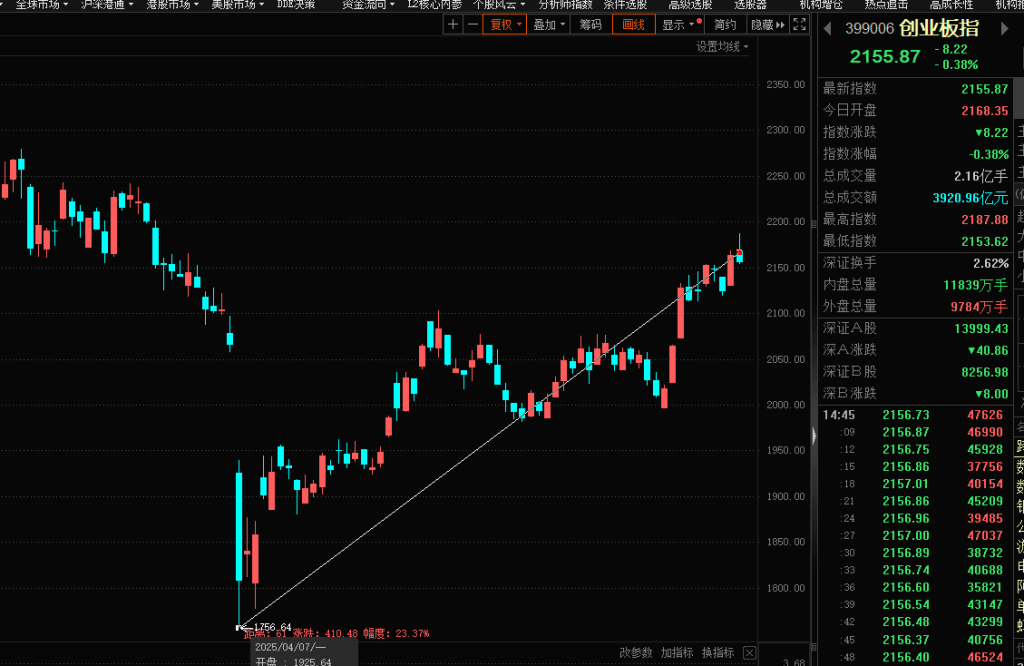Click 深证A股 value 13999.43
Screen dimensions: 1024x666
pos(981,328)
